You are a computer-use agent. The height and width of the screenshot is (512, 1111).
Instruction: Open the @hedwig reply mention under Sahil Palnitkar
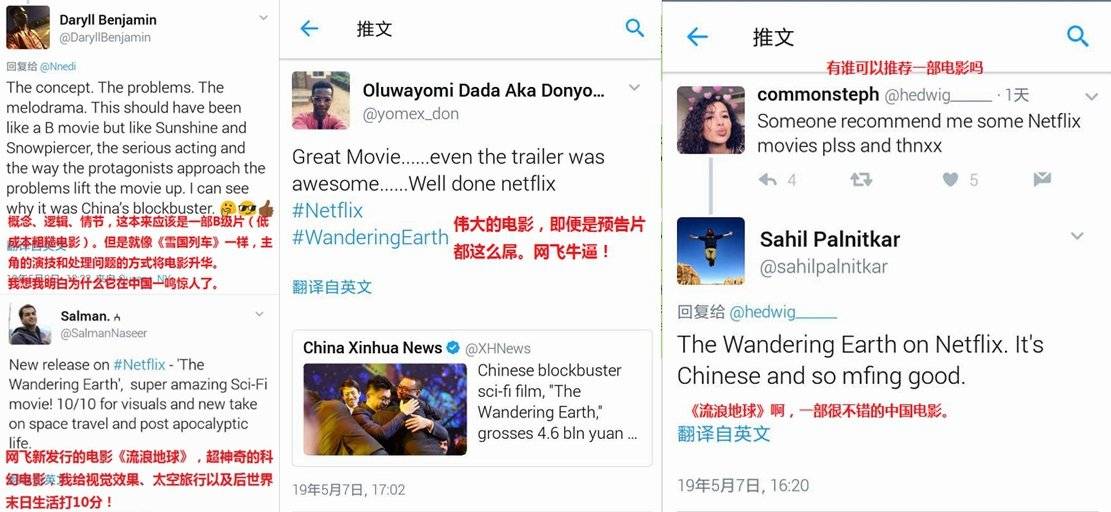pyautogui.click(x=783, y=312)
